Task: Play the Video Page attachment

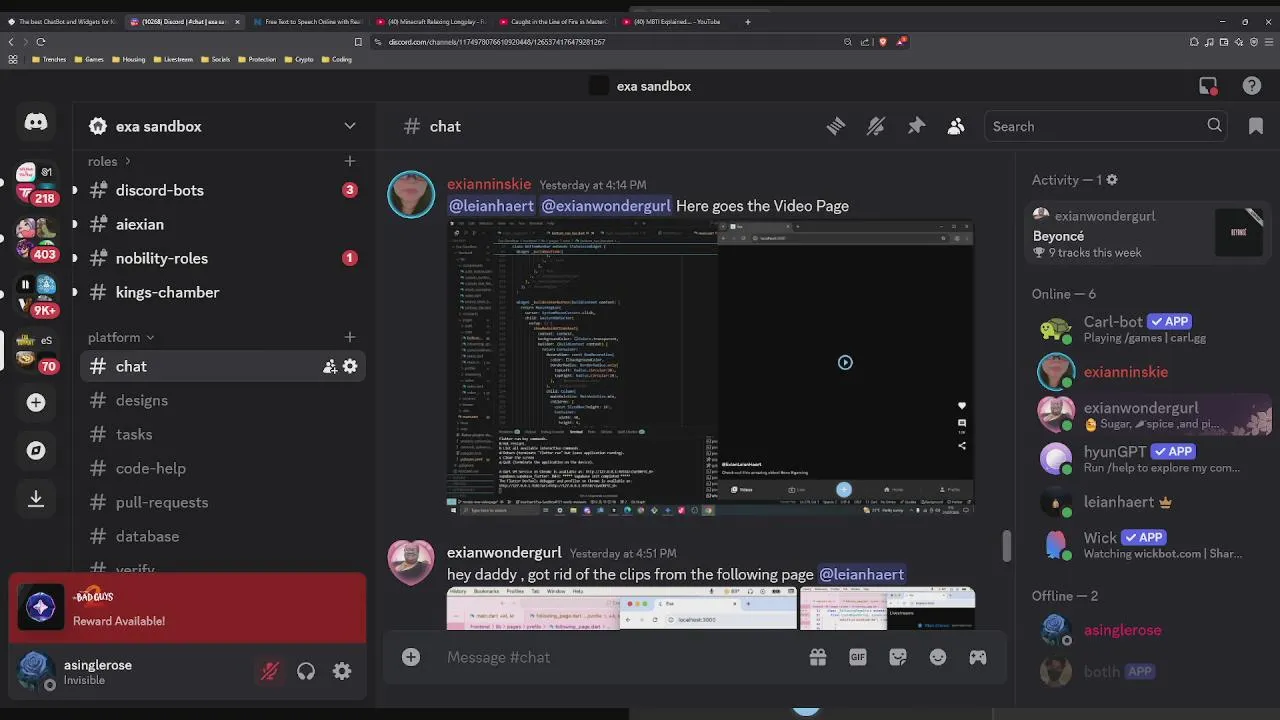Action: 845,363
